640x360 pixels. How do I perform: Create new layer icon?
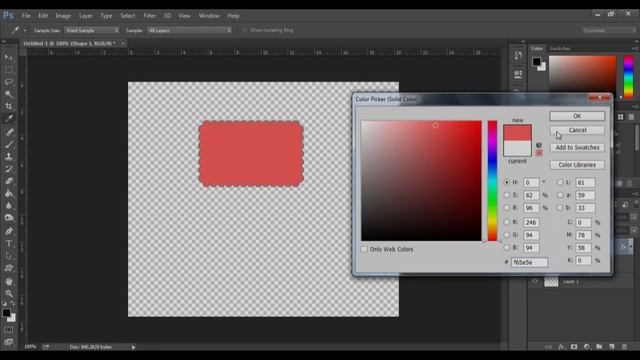coord(611,347)
